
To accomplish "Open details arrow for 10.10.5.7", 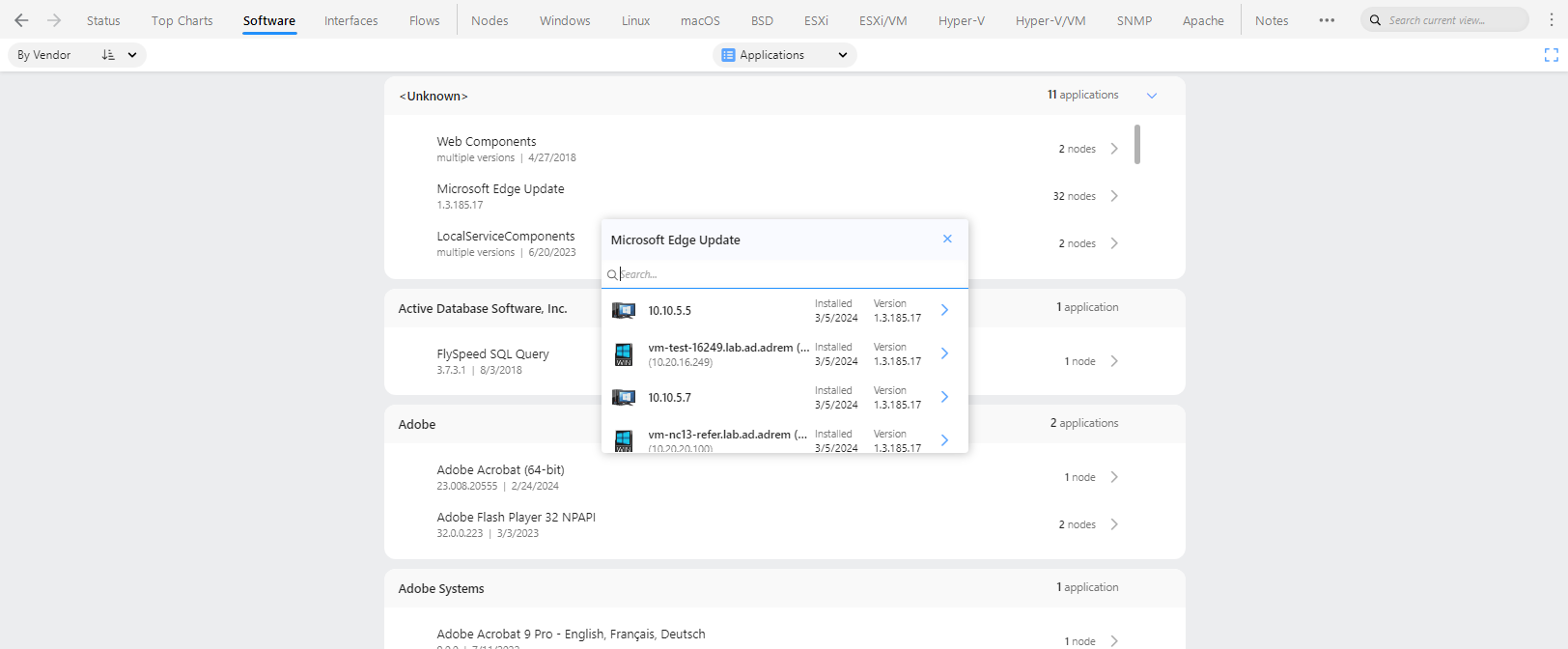I will (944, 397).
